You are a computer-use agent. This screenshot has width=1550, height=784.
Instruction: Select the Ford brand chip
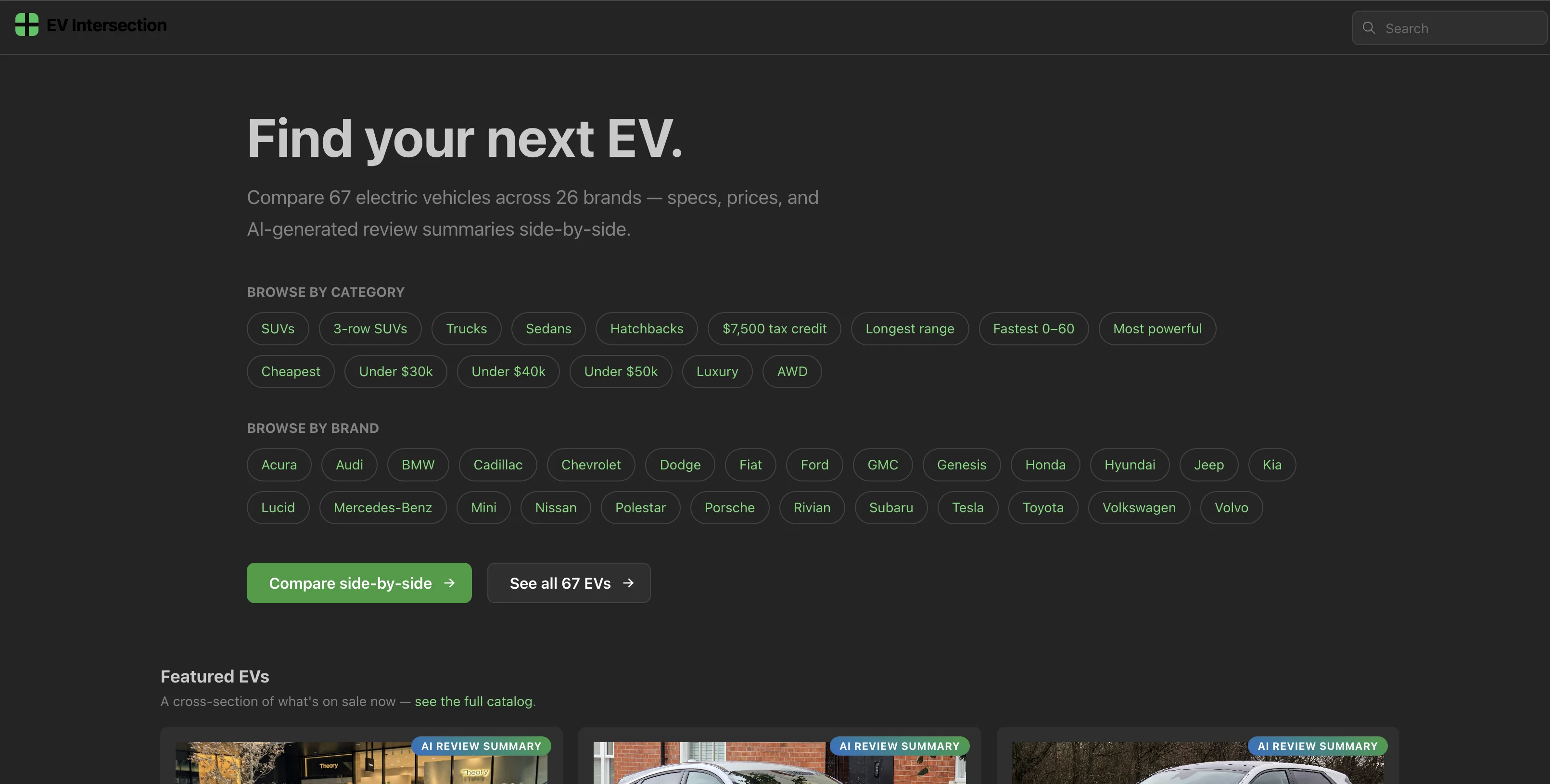[814, 465]
